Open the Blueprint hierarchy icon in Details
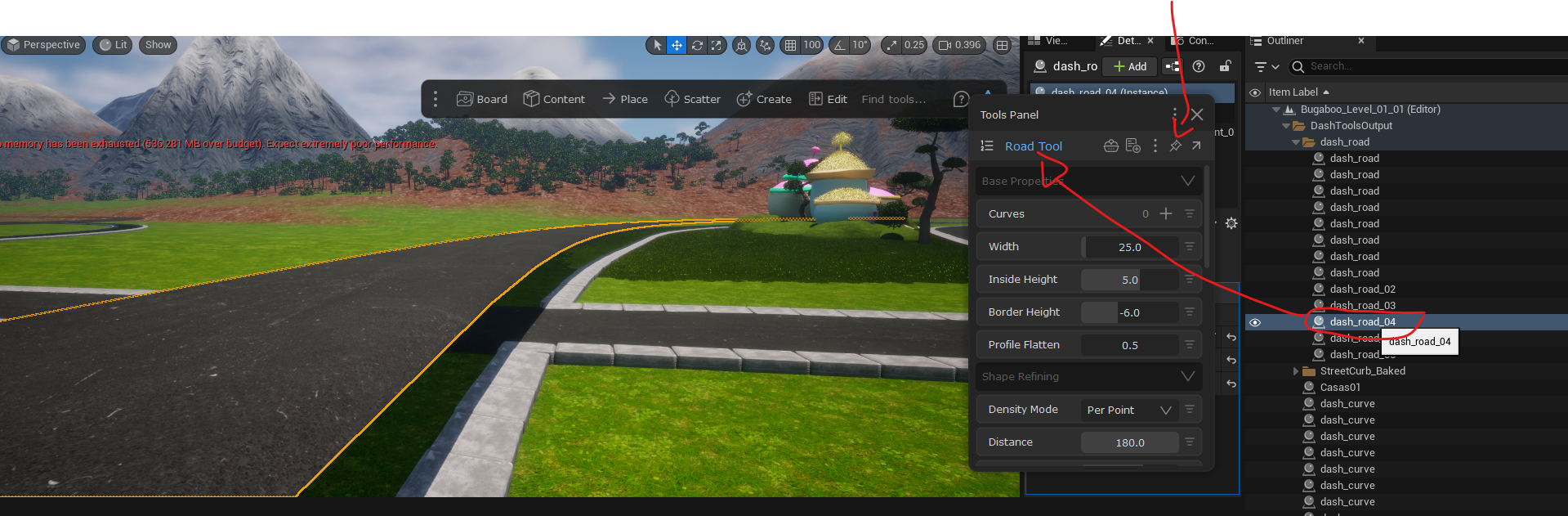The width and height of the screenshot is (1568, 516). point(1173,66)
